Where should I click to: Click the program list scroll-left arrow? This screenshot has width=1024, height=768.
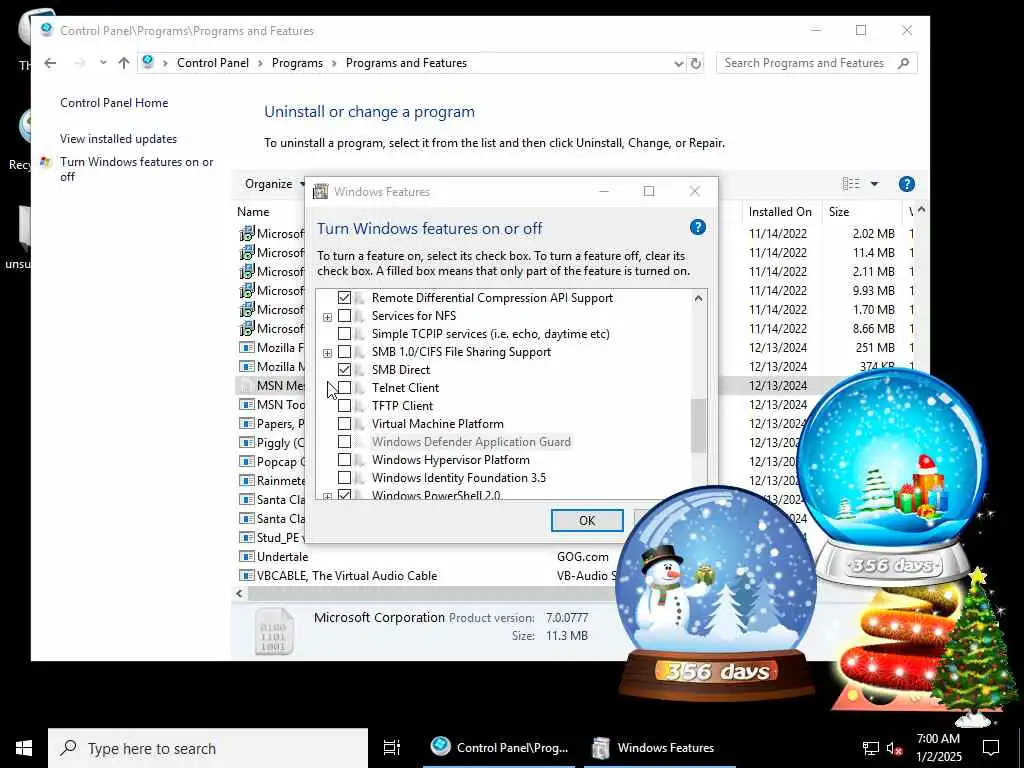(x=239, y=594)
